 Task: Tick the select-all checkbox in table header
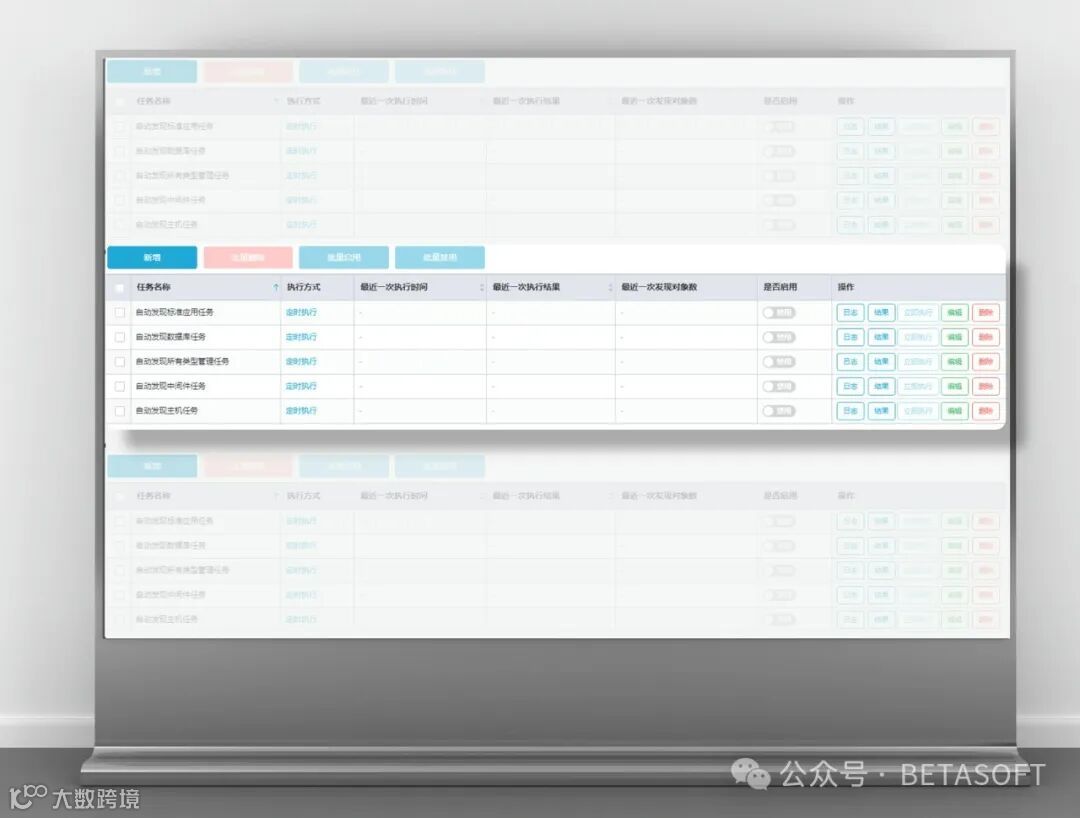120,288
